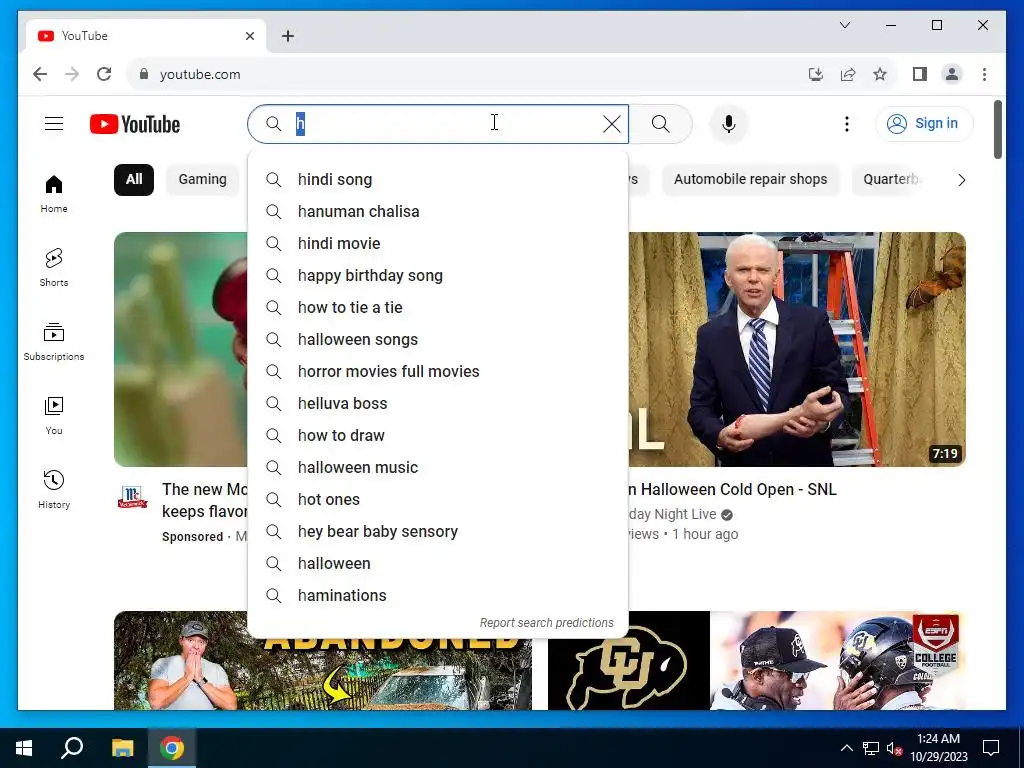Pick 'hey bear baby sensory' suggestion

(x=438, y=532)
